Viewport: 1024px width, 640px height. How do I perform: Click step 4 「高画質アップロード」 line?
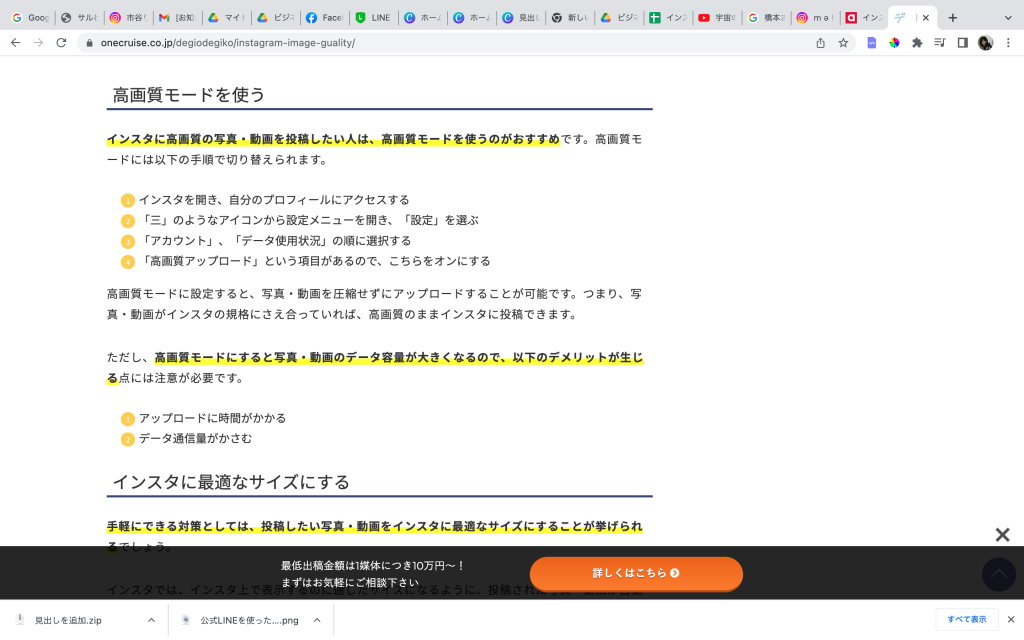click(314, 261)
